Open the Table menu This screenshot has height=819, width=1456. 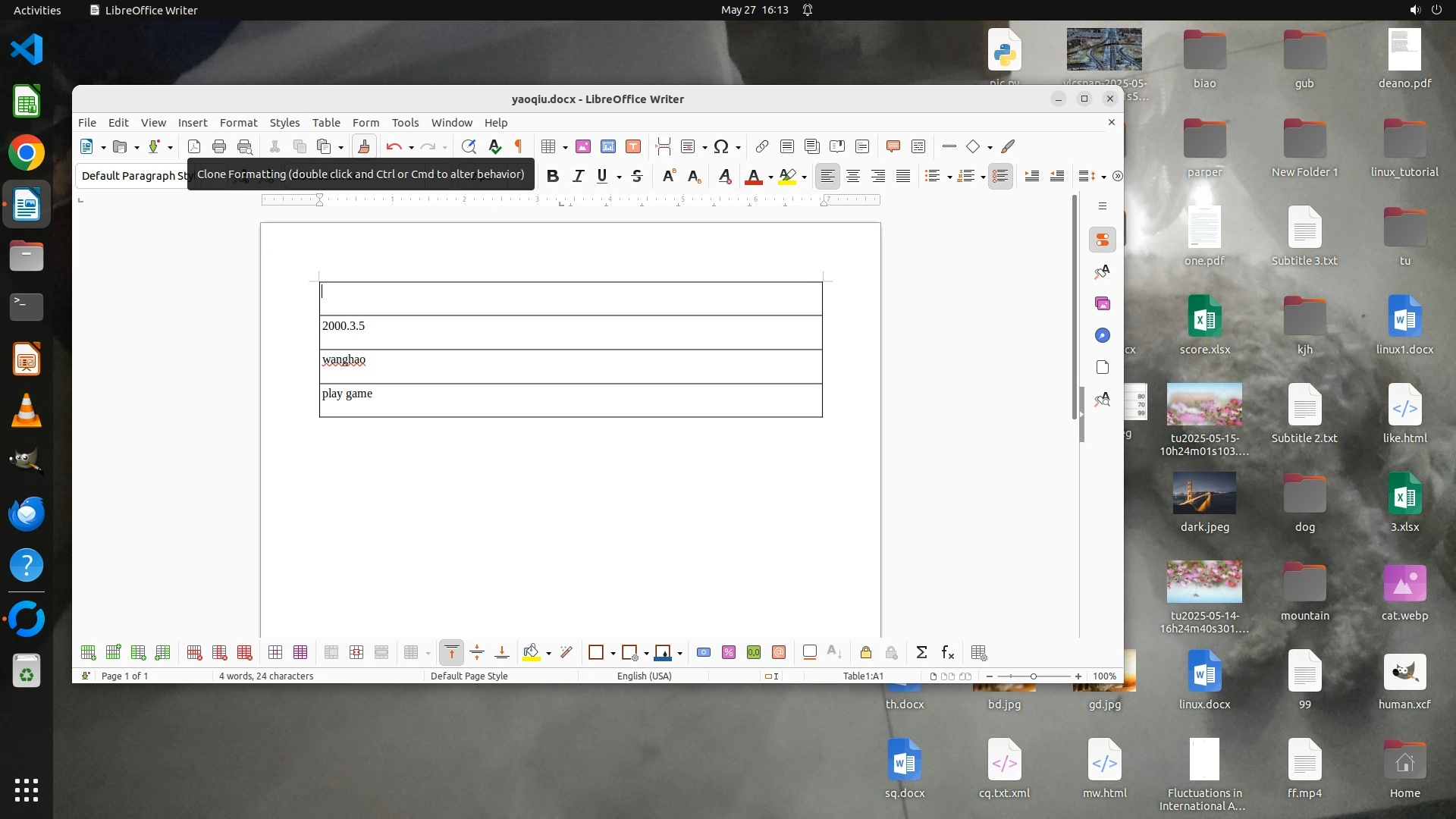[x=326, y=122]
